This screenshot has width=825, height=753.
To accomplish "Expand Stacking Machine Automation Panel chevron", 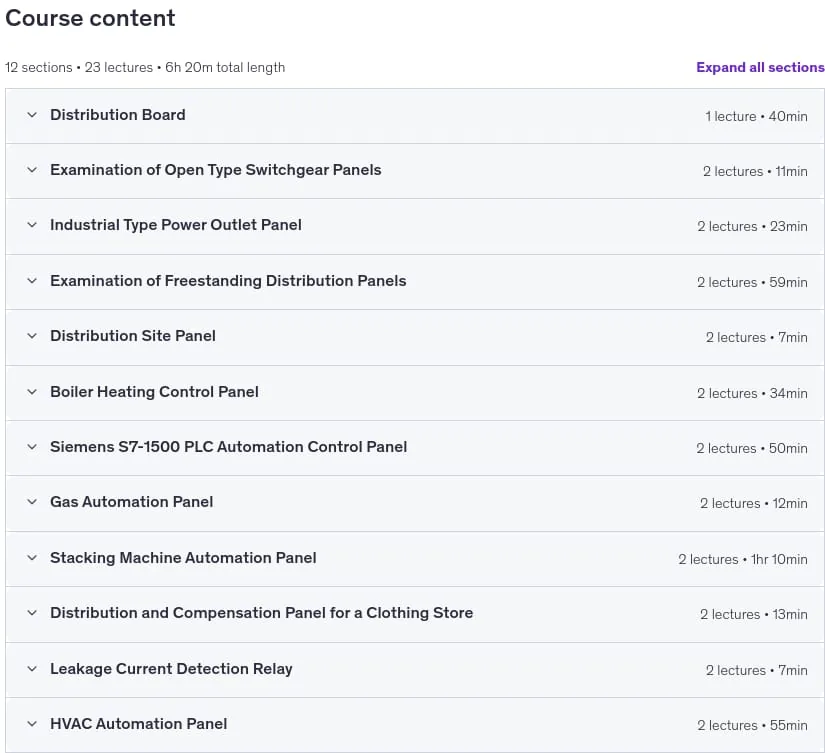I will [x=32, y=558].
